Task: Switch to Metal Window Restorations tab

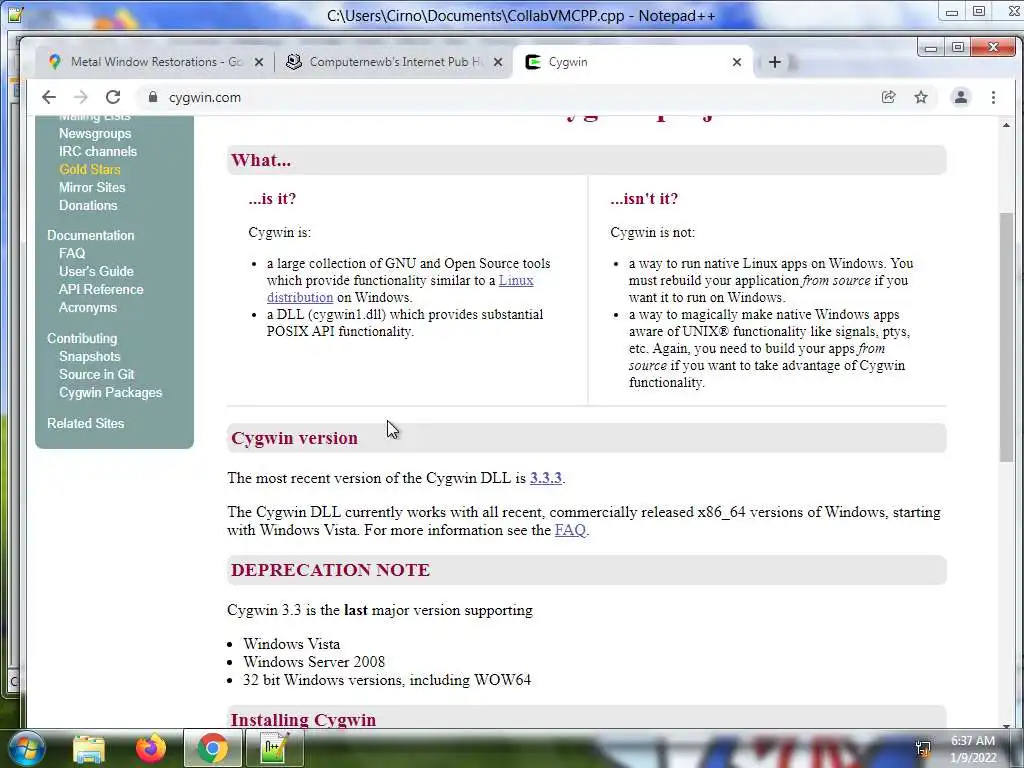Action: [153, 62]
